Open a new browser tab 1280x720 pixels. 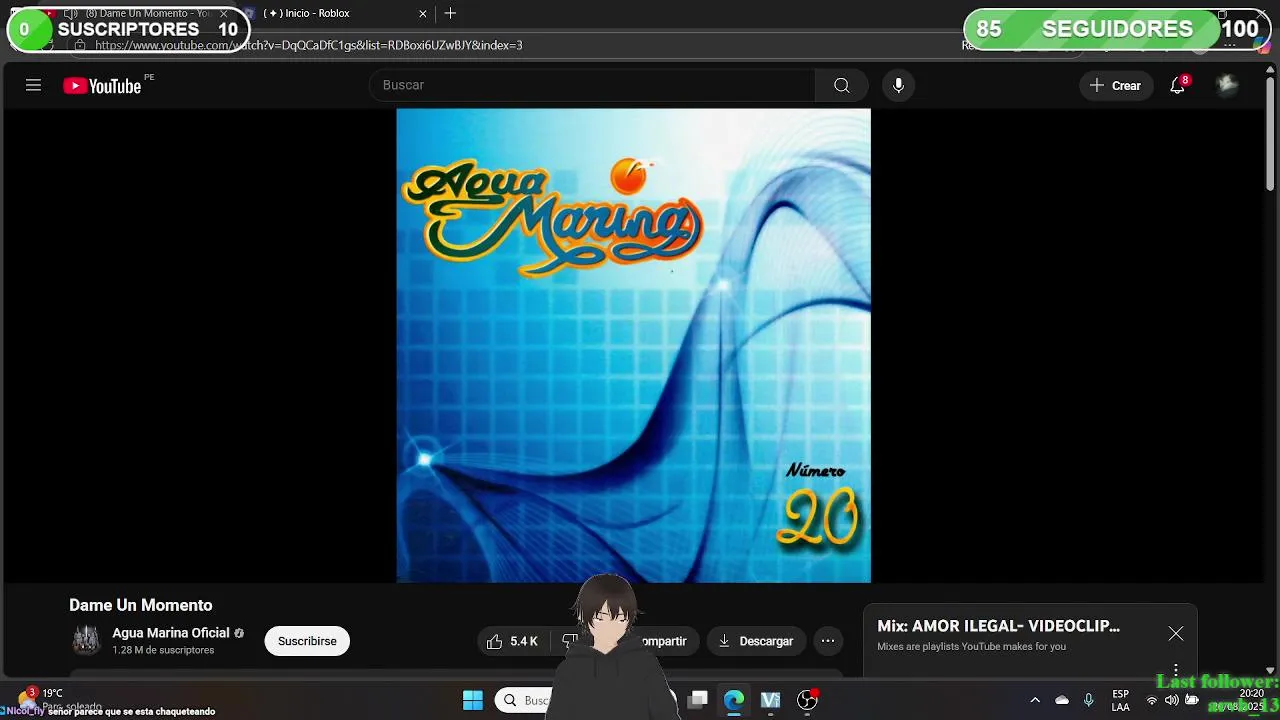coord(450,13)
